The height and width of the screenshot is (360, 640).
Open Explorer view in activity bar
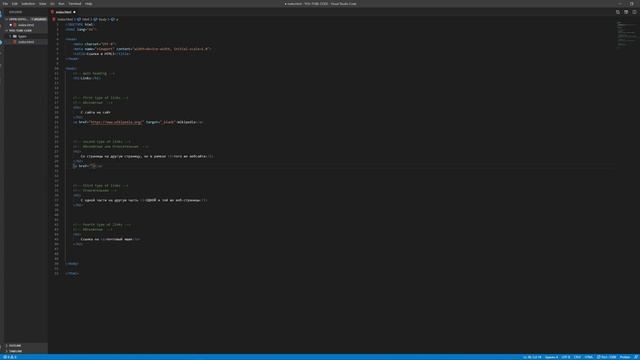coord(1,14)
